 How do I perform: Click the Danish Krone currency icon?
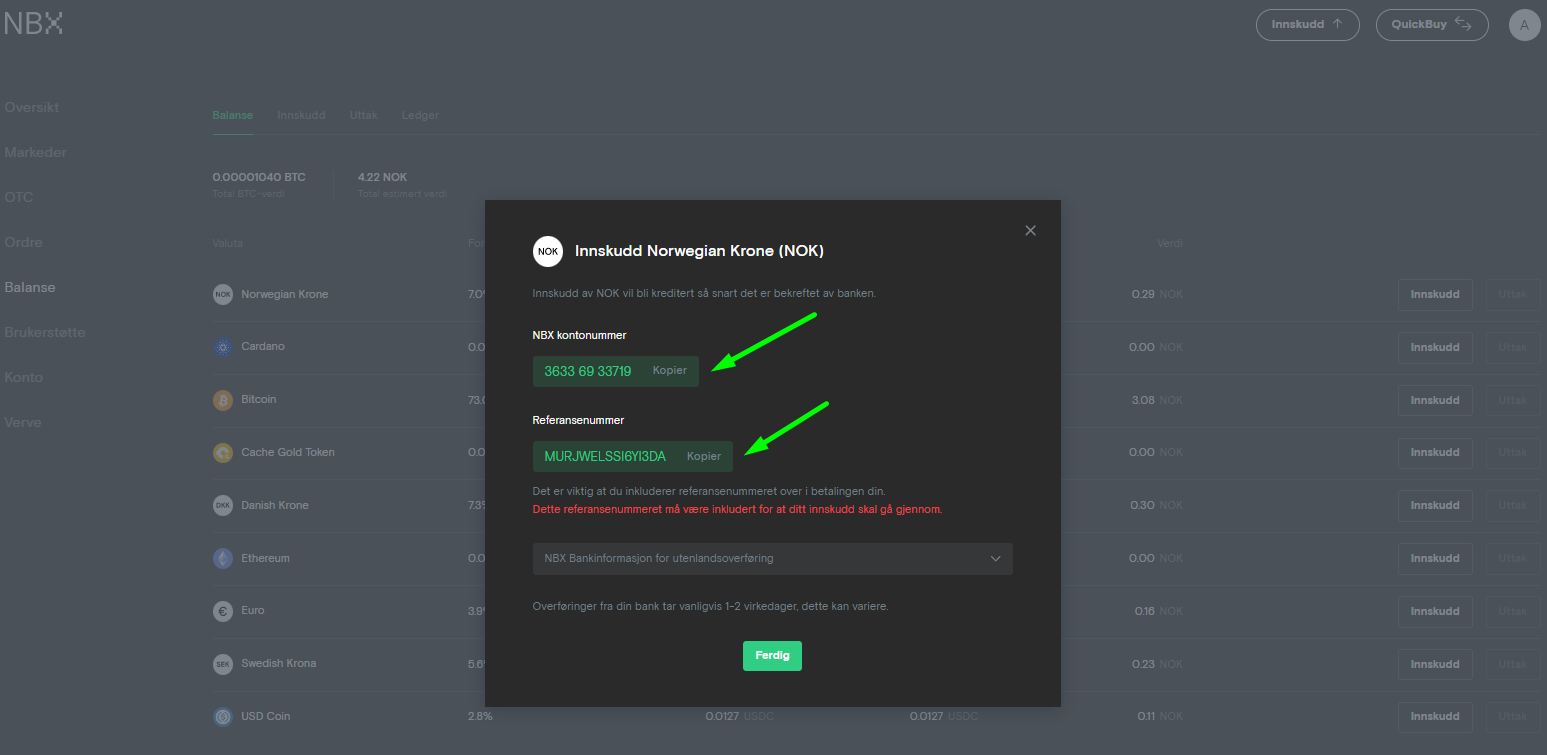(x=223, y=505)
